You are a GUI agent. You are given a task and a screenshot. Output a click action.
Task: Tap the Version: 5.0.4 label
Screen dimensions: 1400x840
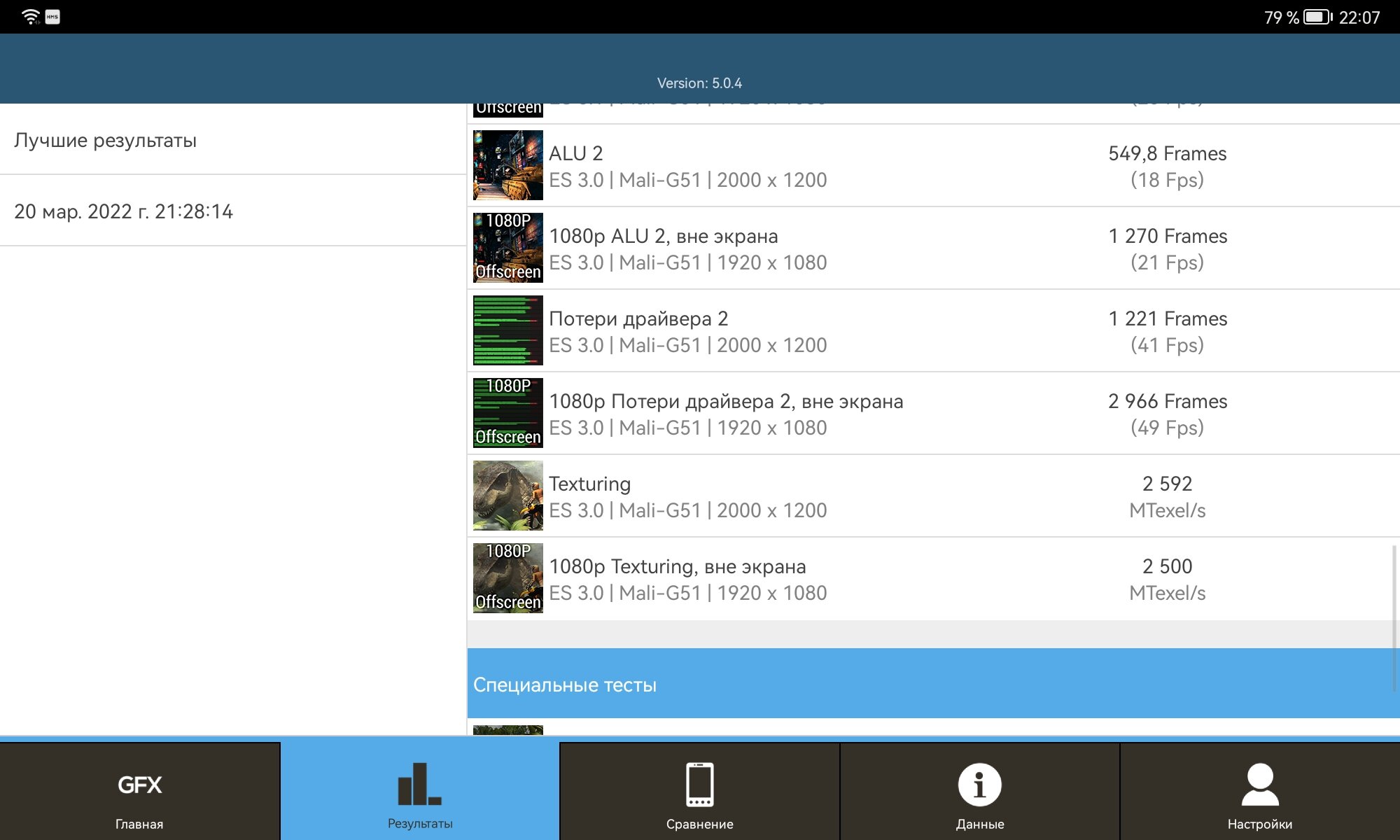699,83
